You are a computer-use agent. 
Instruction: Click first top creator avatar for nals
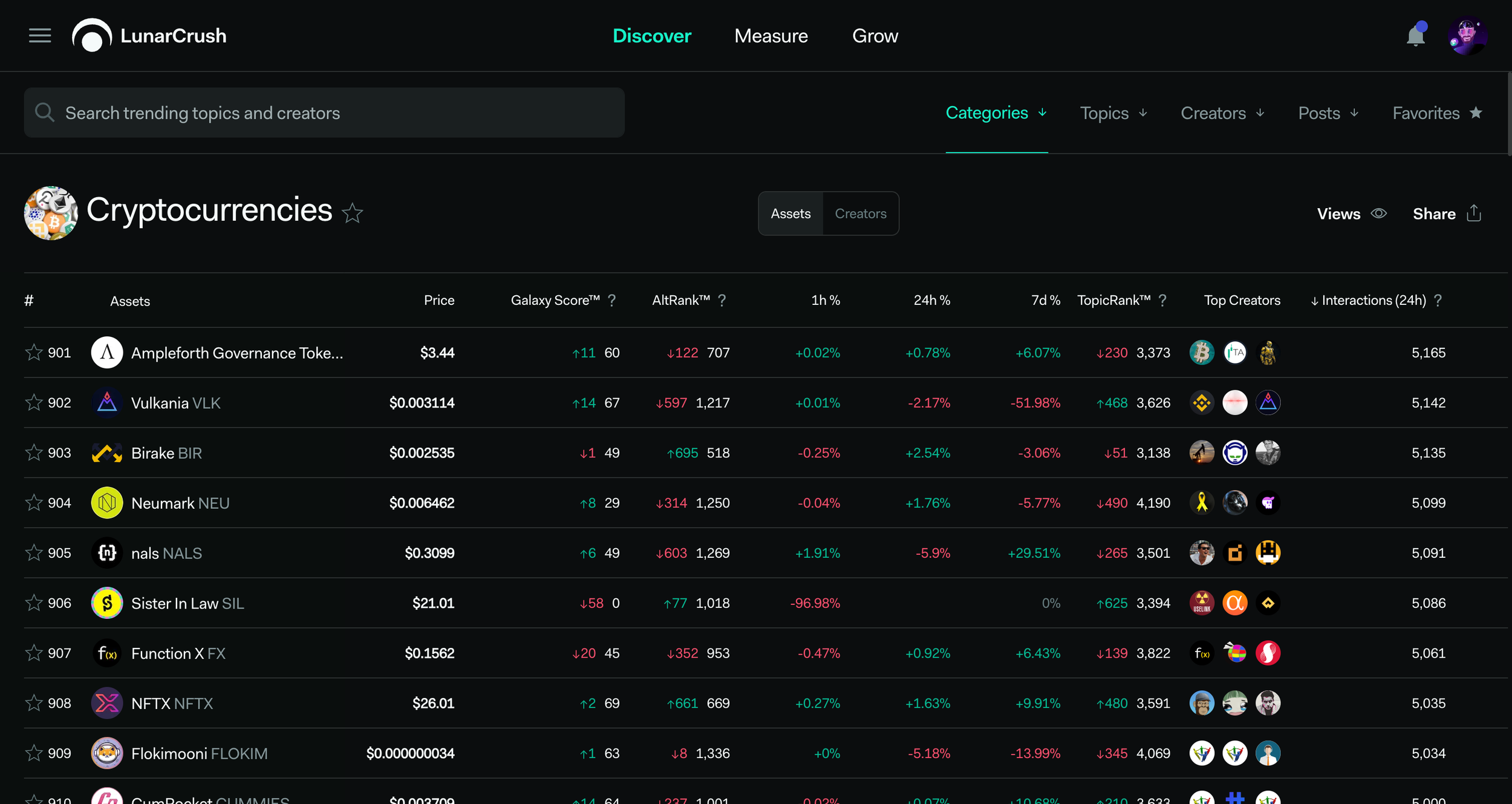(x=1202, y=553)
